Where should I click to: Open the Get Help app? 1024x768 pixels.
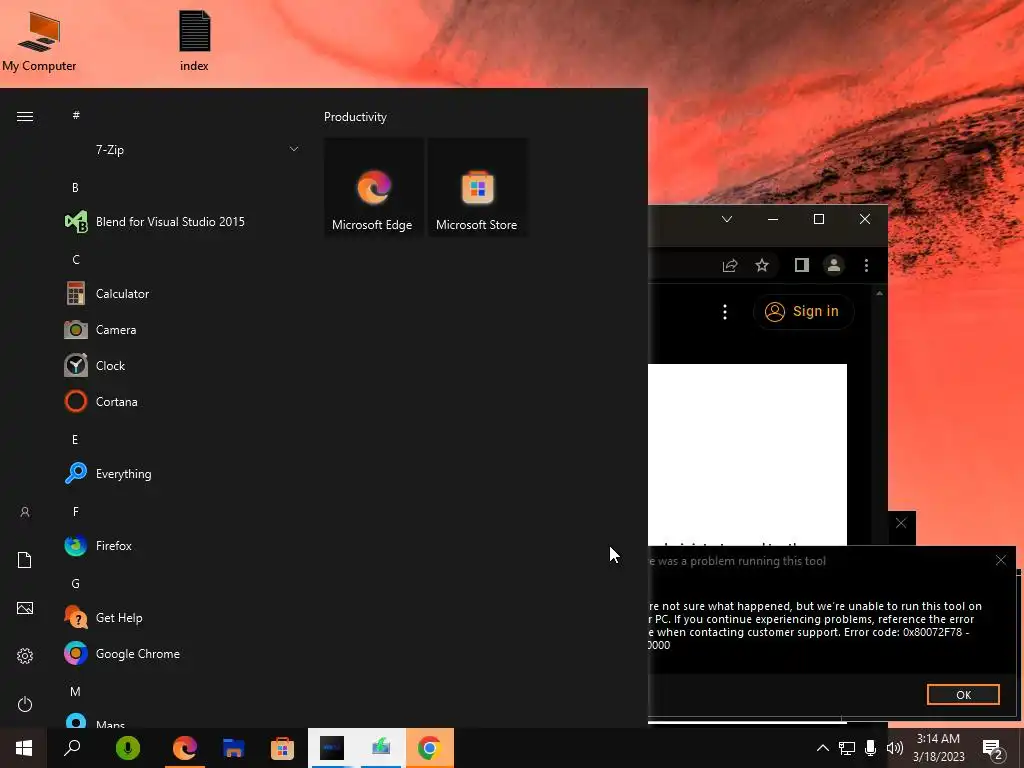pos(182,618)
